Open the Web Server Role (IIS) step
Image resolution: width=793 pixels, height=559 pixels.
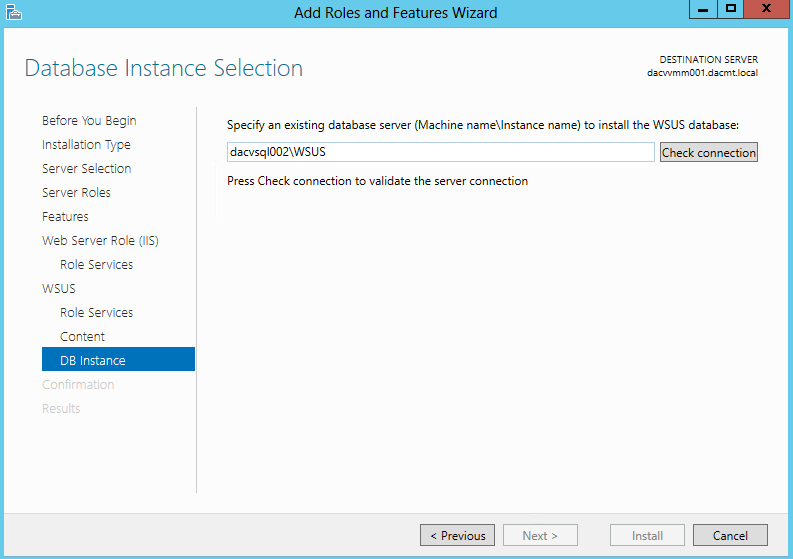tap(100, 241)
